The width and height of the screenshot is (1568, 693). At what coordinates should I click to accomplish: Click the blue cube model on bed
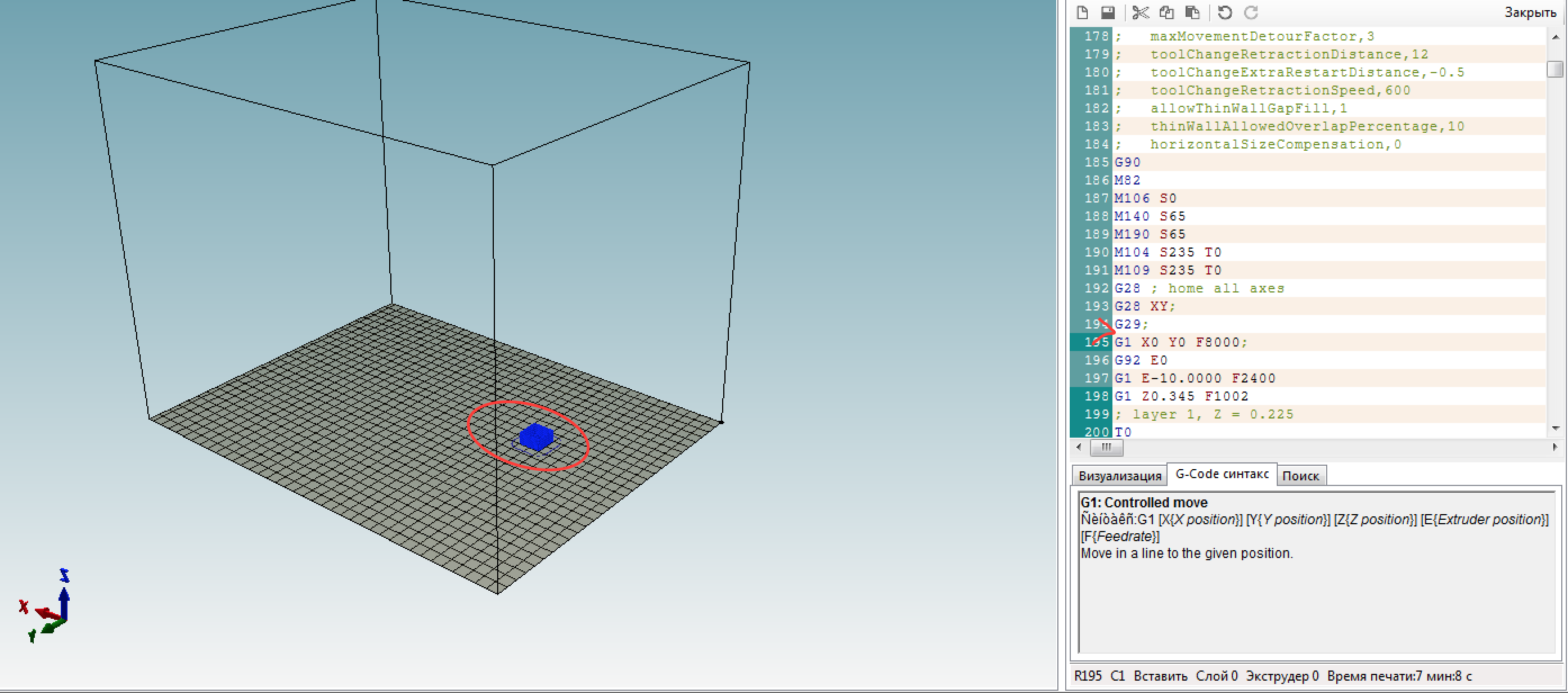click(537, 436)
